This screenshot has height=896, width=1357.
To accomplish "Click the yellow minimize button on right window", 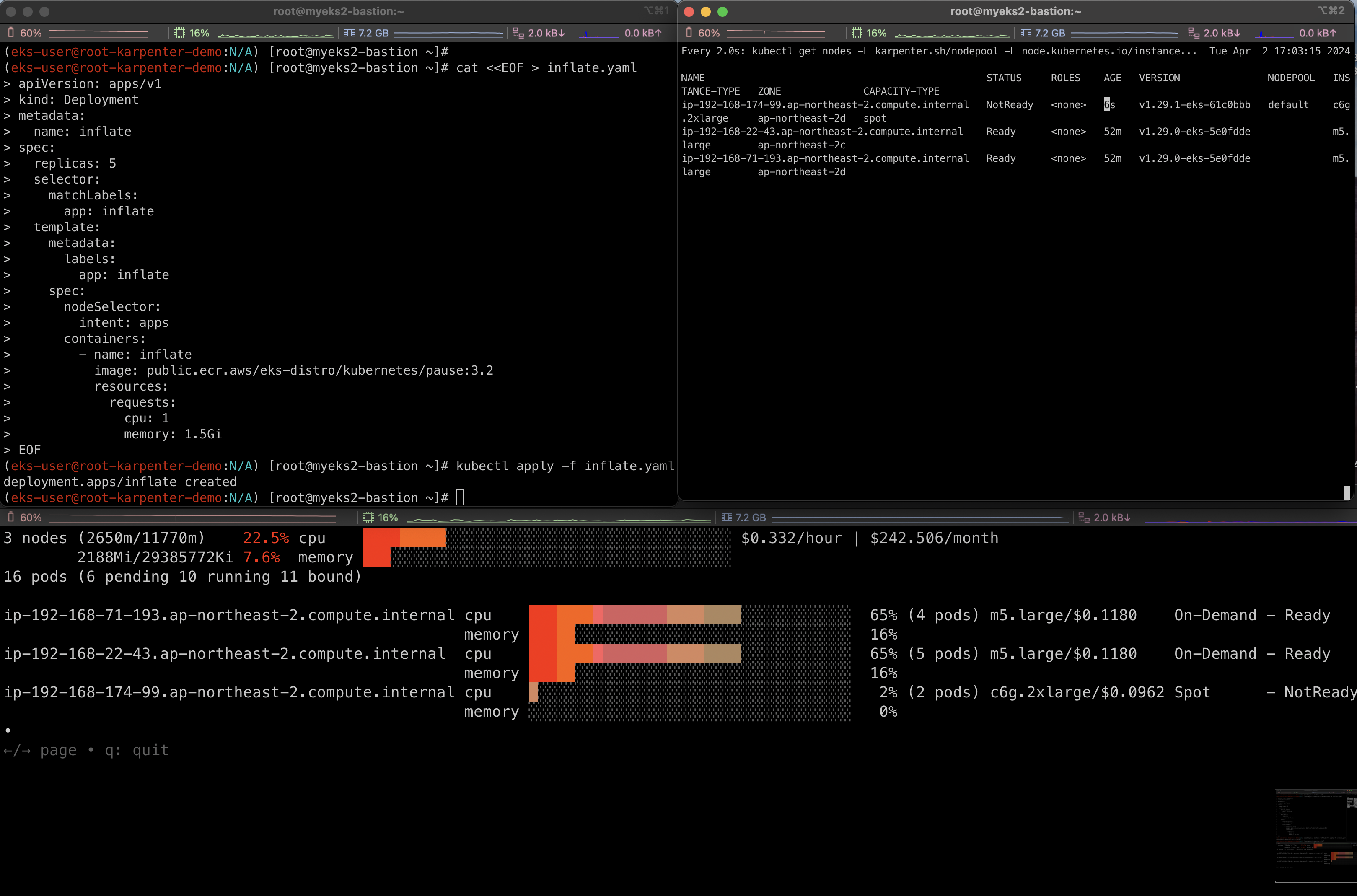I will click(x=706, y=11).
